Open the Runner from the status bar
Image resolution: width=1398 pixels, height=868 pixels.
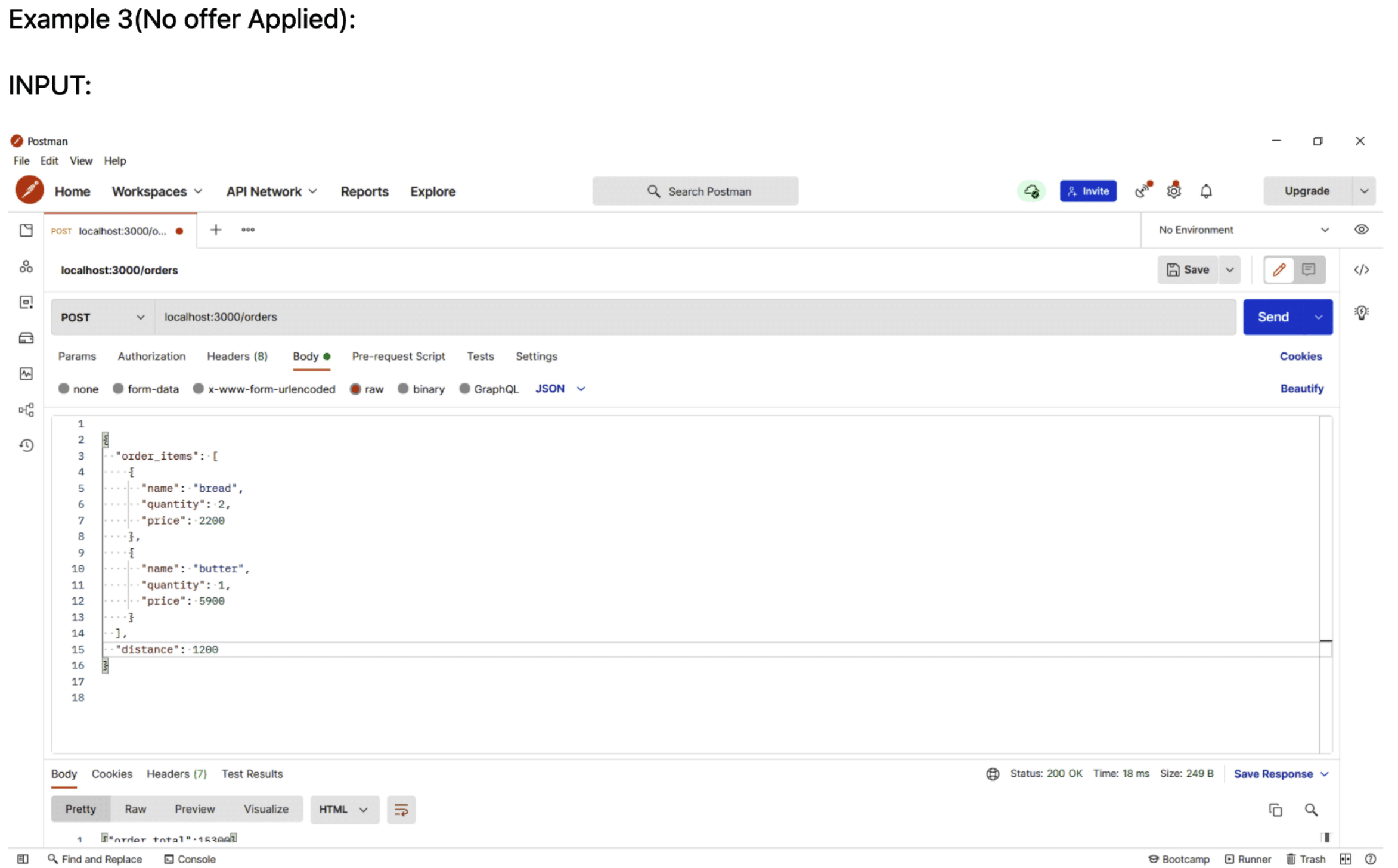(1248, 858)
